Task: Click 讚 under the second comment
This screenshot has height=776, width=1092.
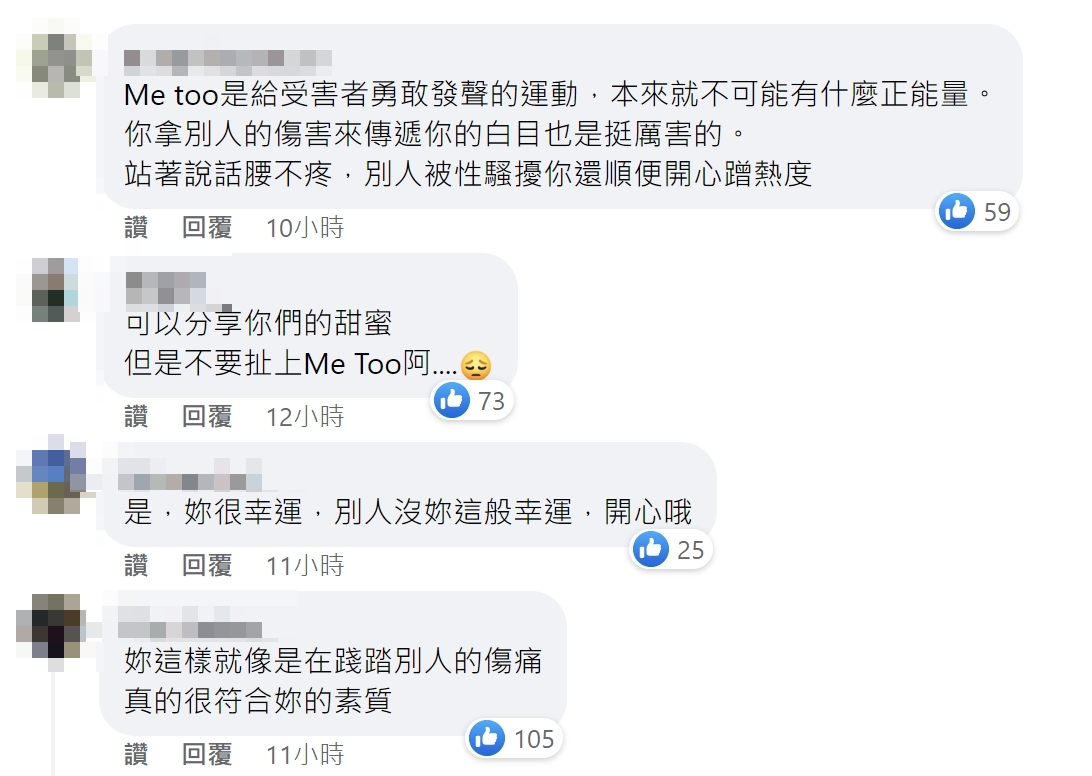Action: [x=135, y=417]
